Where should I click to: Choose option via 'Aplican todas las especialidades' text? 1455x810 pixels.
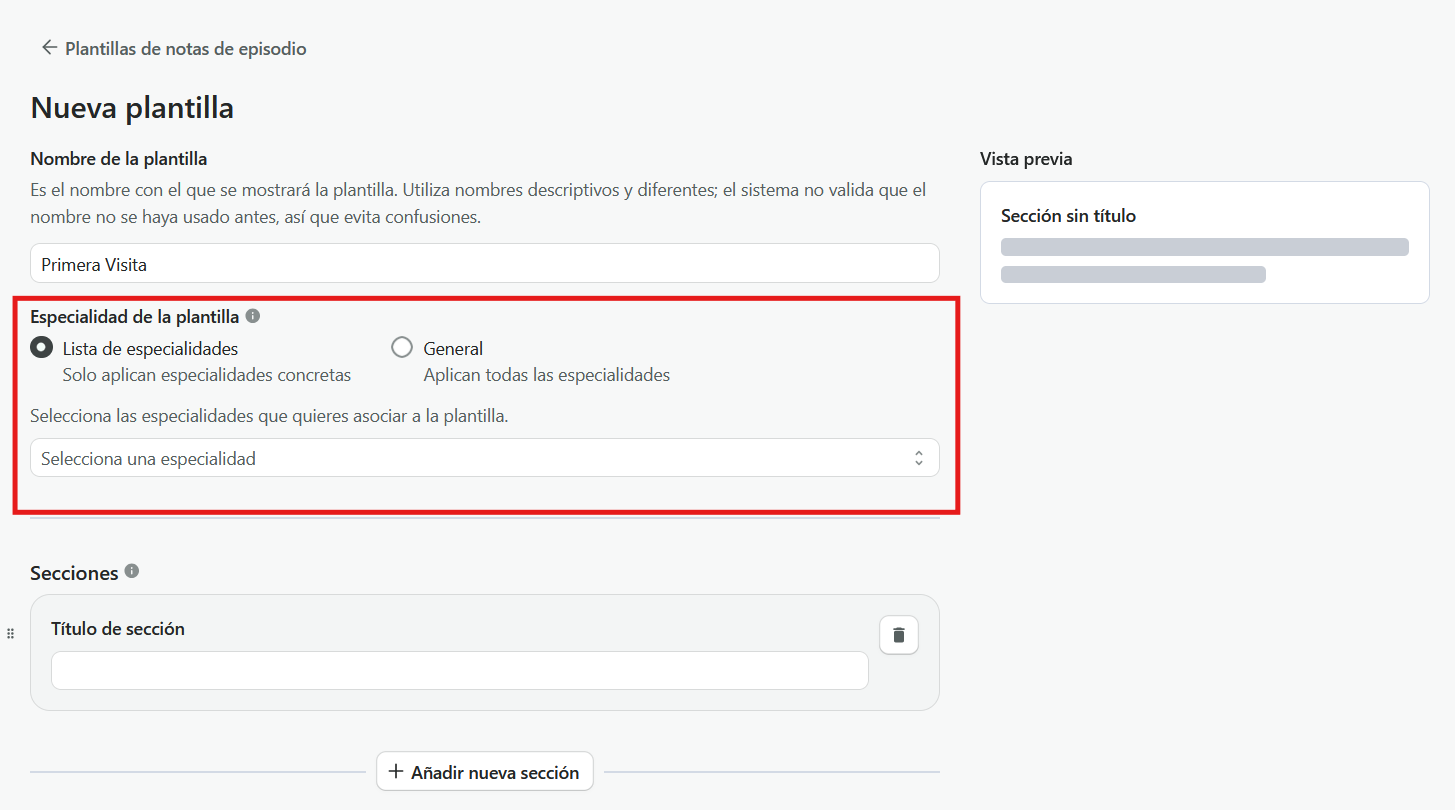(x=547, y=376)
